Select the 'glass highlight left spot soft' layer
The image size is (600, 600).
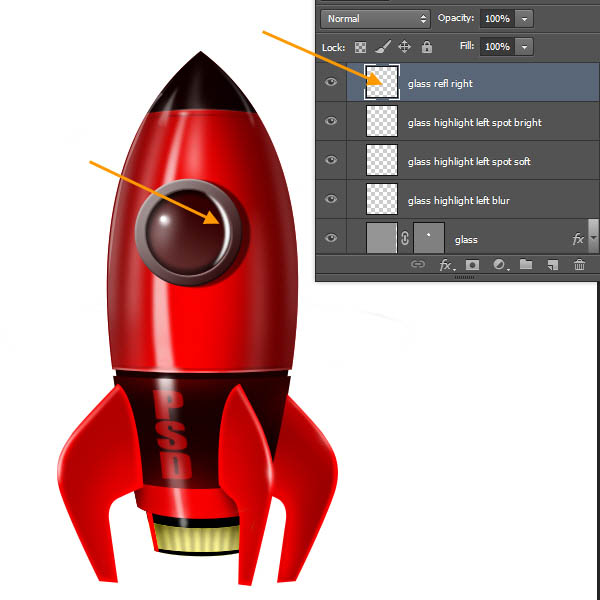click(469, 161)
